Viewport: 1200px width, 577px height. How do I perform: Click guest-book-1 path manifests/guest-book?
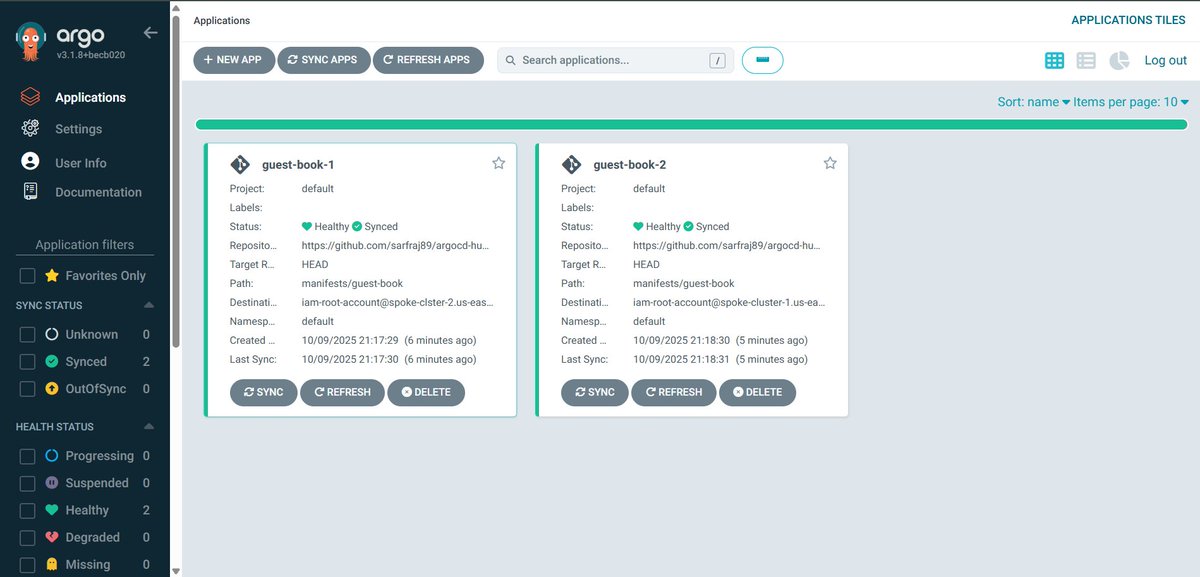pos(352,283)
